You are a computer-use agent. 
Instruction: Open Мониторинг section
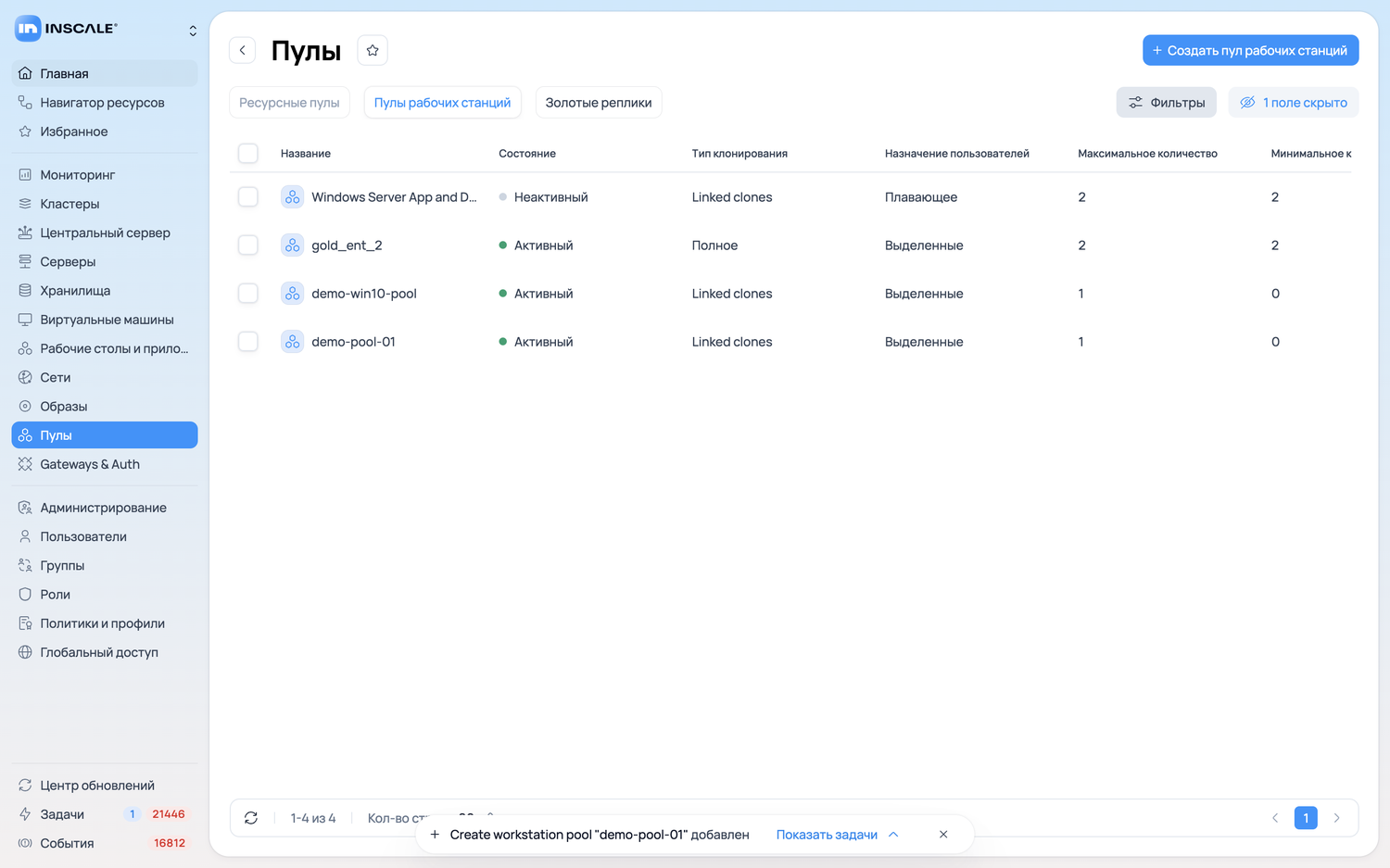(x=105, y=175)
